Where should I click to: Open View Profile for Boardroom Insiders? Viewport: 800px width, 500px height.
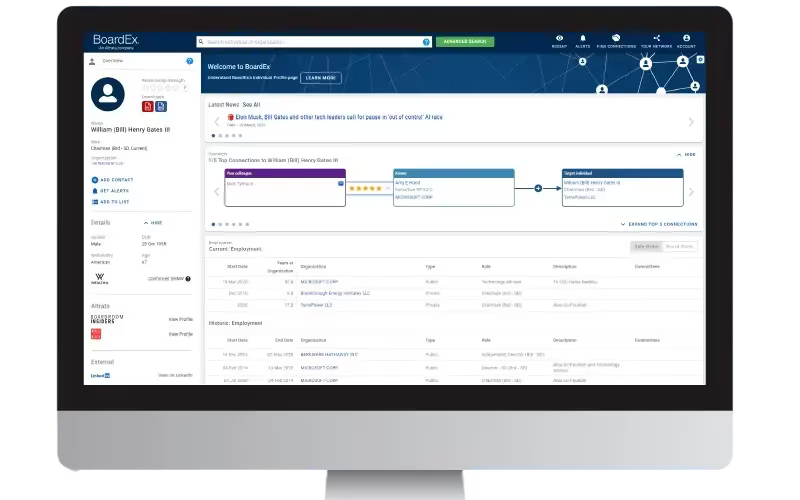[x=181, y=319]
